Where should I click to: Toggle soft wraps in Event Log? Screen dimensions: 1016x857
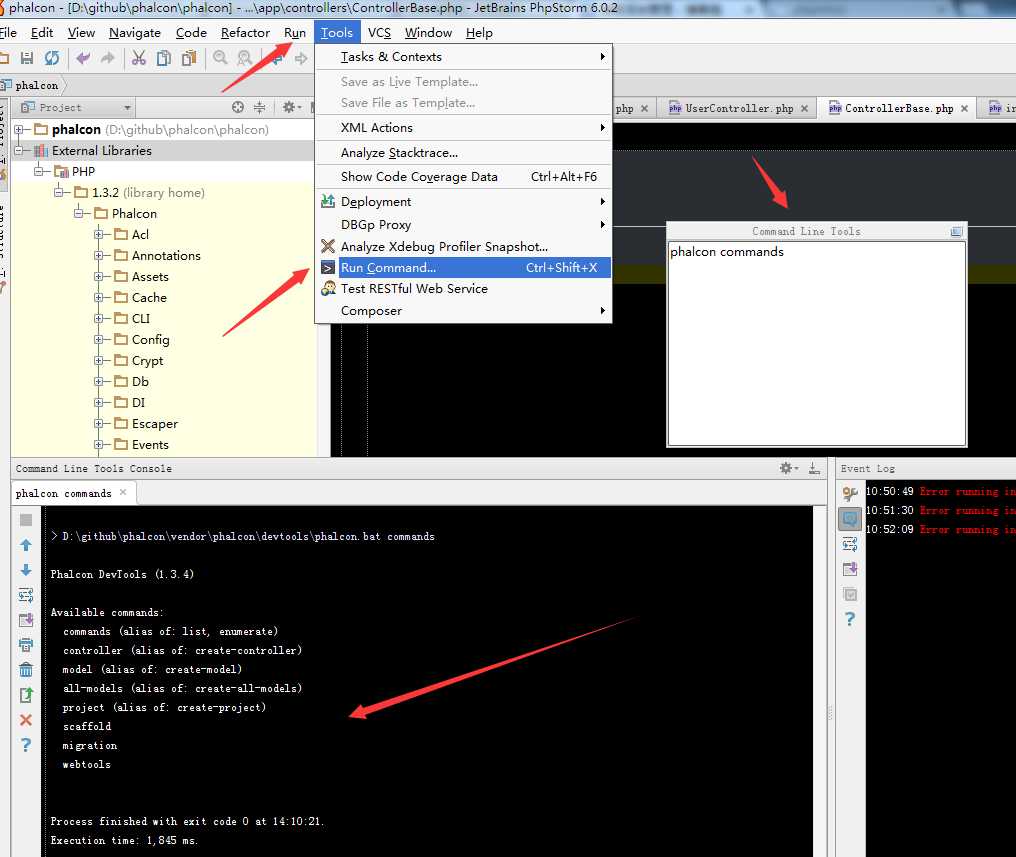point(850,544)
